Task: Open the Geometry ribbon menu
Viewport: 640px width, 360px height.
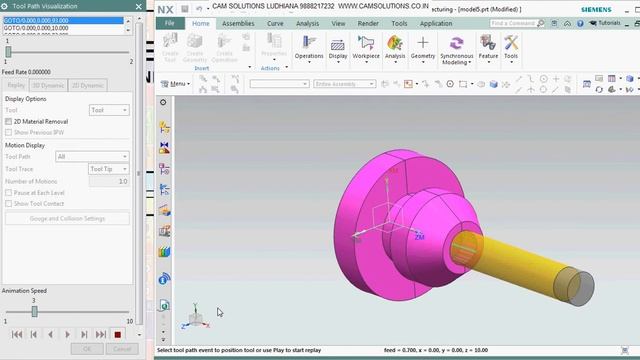Action: click(423, 49)
